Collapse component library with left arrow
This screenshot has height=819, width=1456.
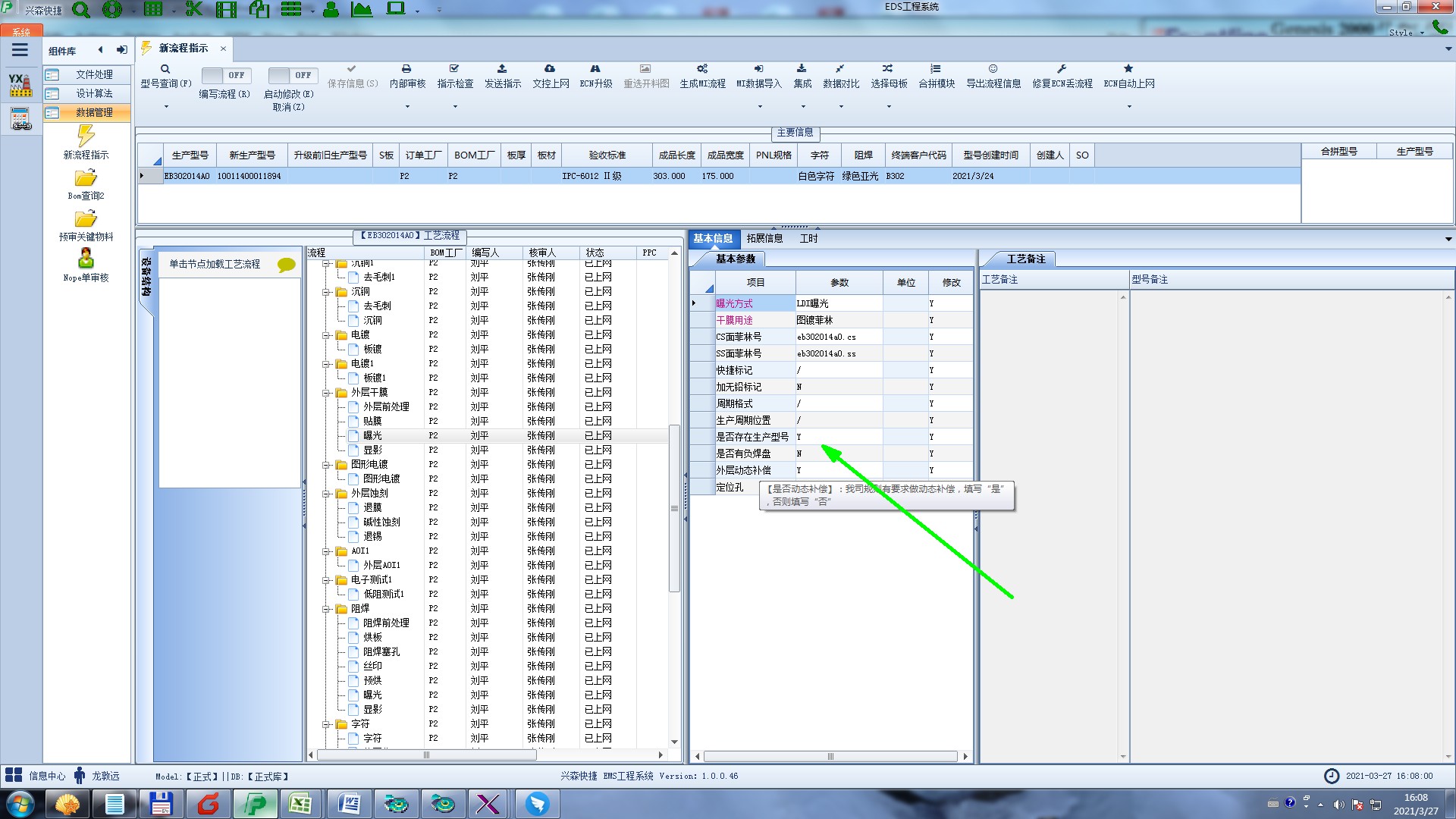point(100,50)
